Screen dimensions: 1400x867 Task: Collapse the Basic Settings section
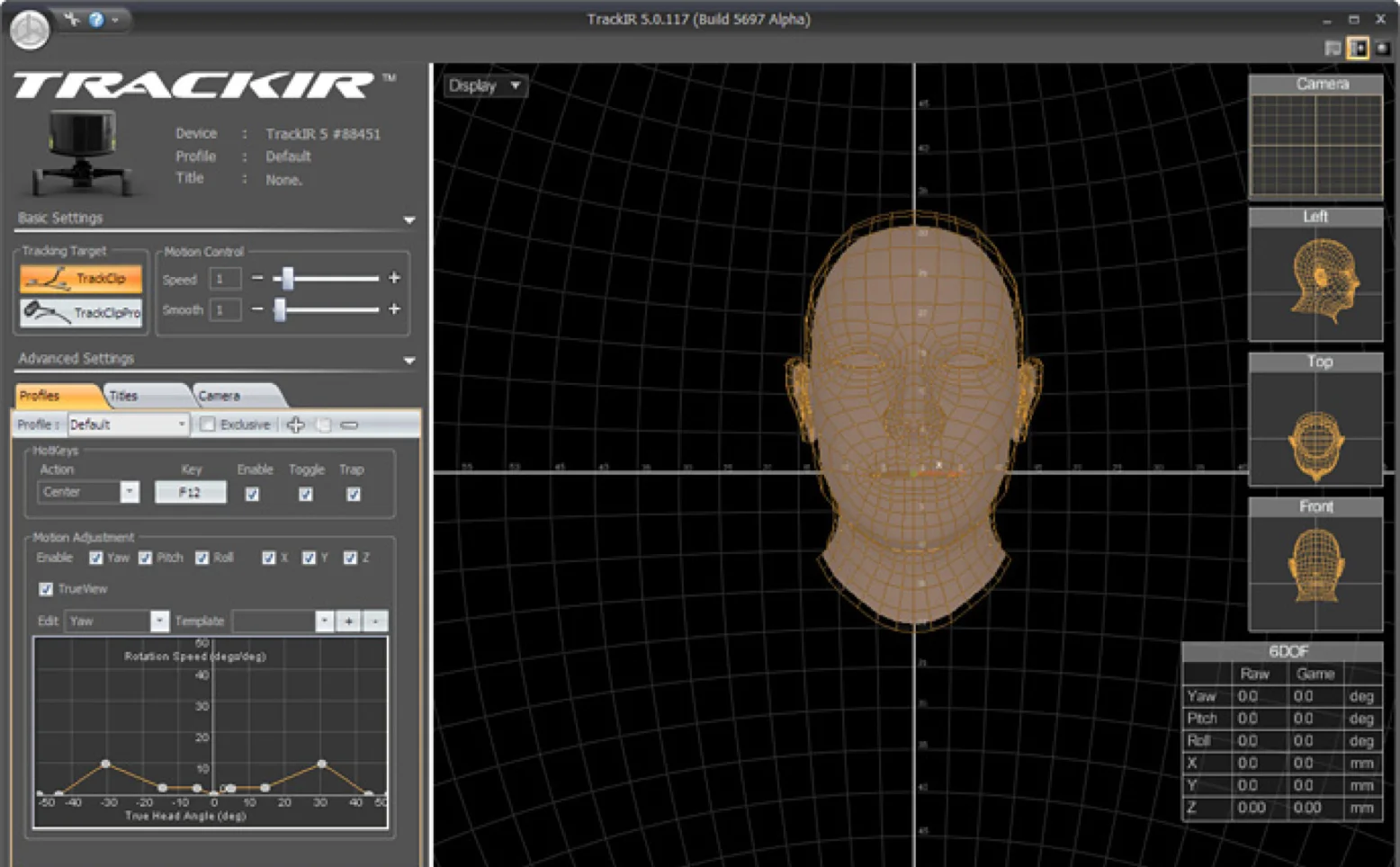409,219
